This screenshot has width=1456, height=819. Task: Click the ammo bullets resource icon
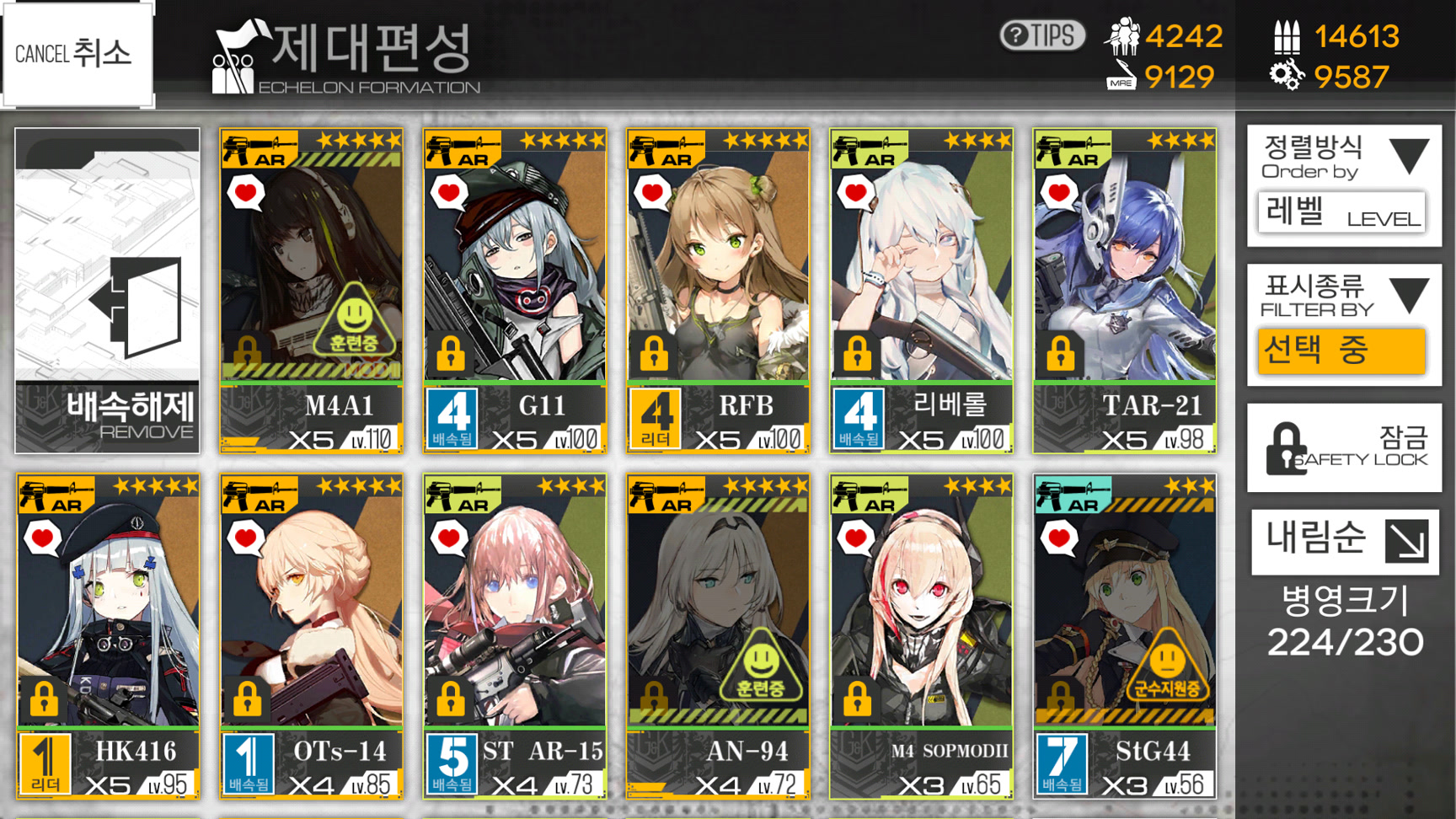[1287, 36]
